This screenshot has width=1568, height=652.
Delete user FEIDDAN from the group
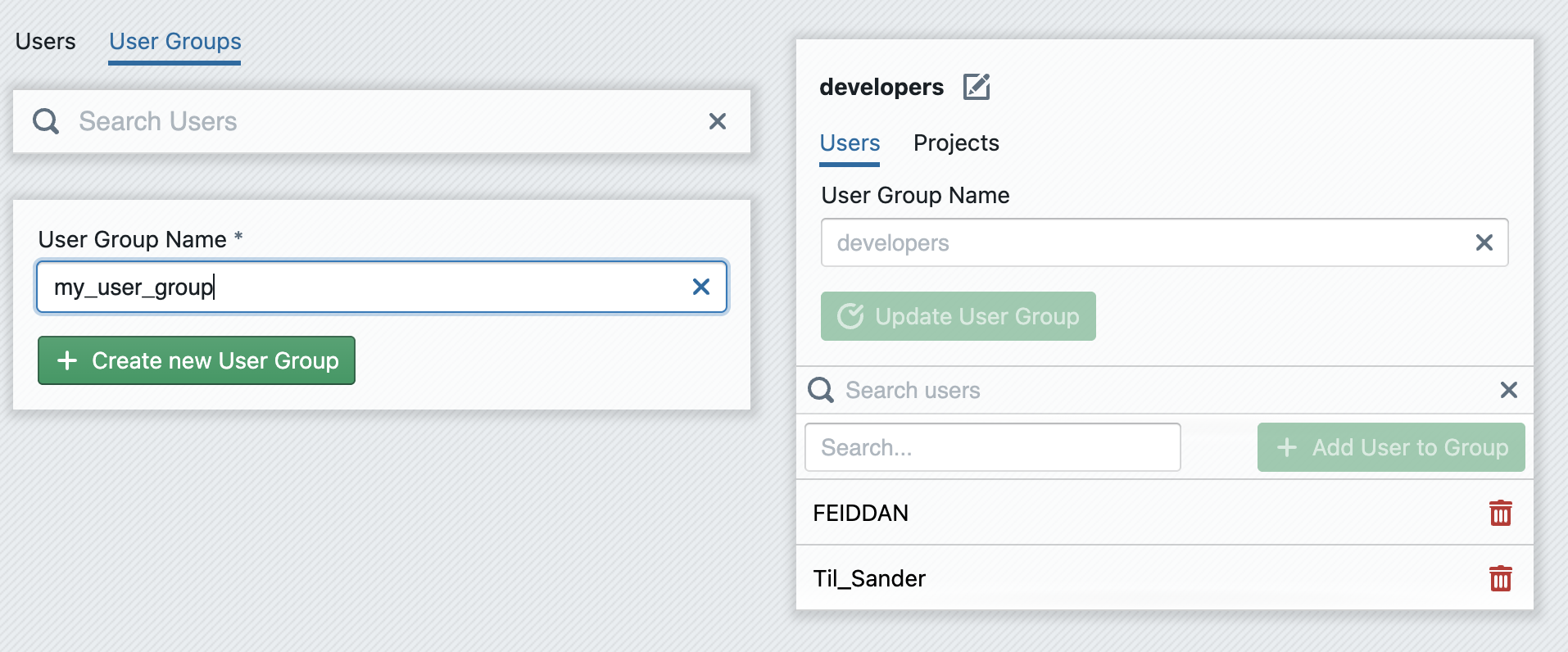click(x=1500, y=513)
